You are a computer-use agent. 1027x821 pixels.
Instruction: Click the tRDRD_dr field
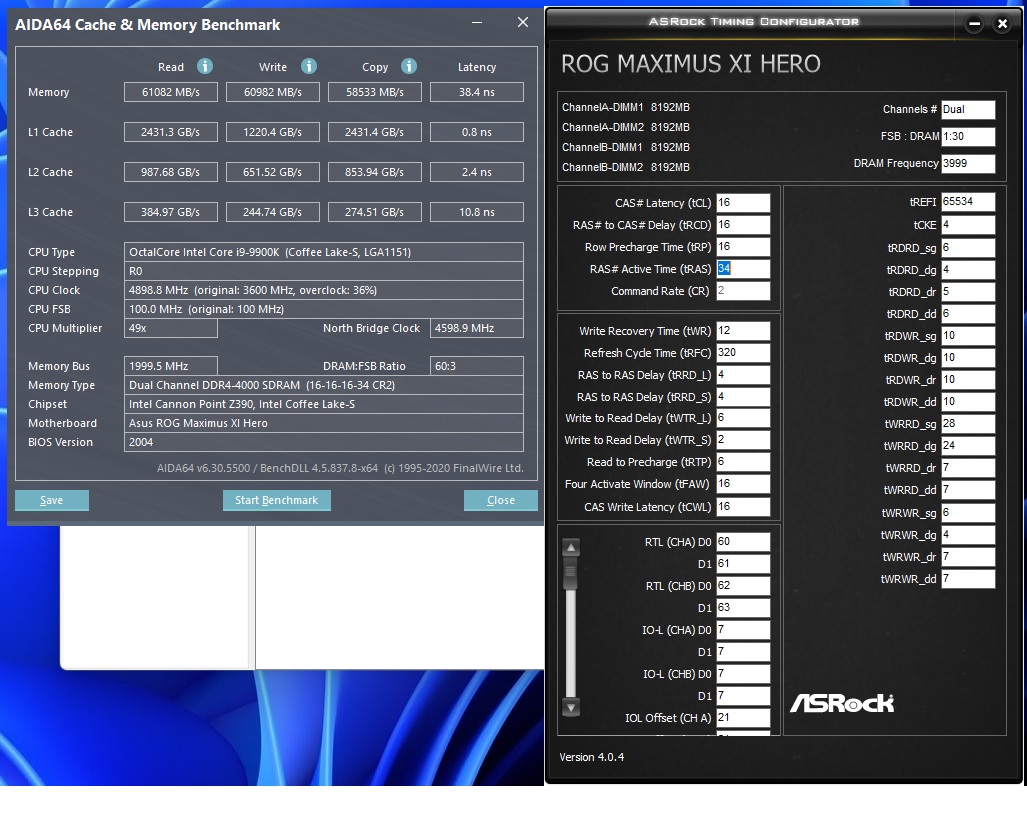click(968, 292)
